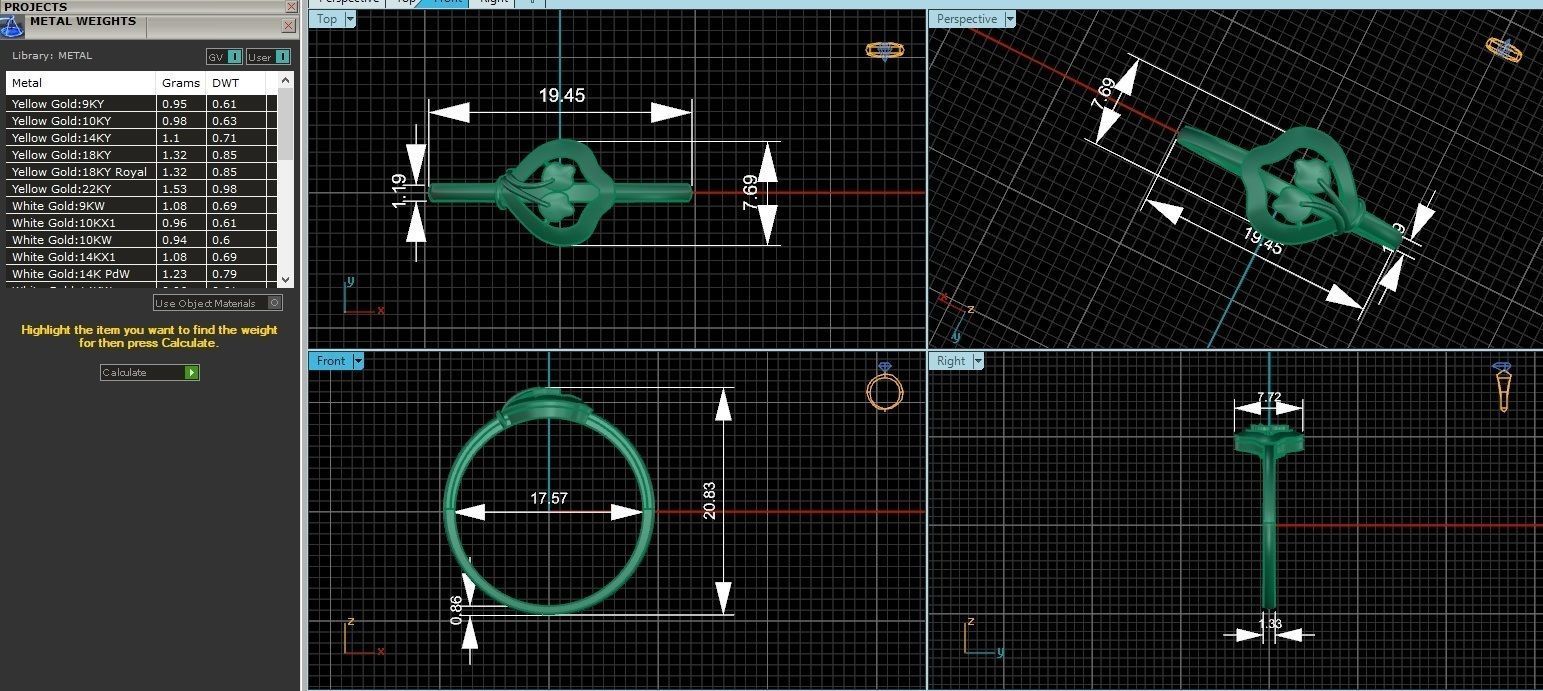
Task: Select the Yellow Gold:18KY Royal row
Action: pos(142,172)
